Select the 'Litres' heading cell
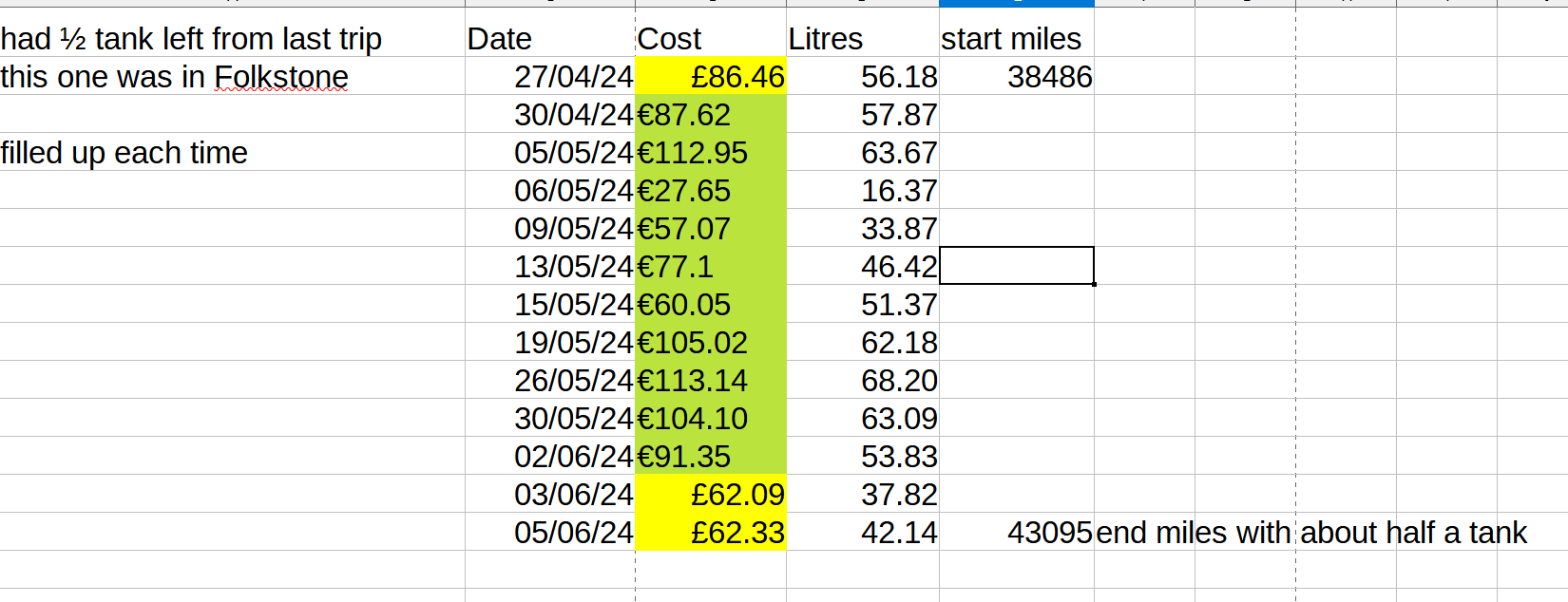Screen dimensions: 1568x602 tap(825, 39)
